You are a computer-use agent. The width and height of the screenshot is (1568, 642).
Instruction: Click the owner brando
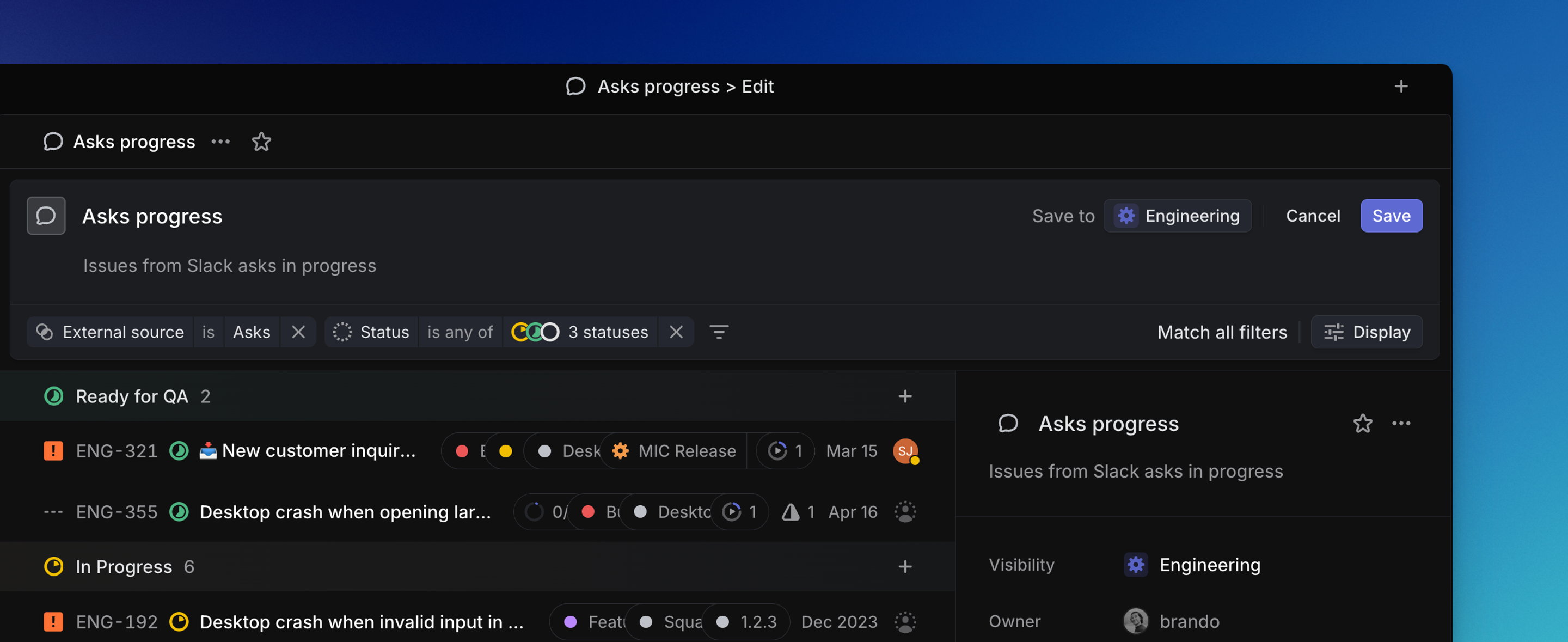[1171, 621]
